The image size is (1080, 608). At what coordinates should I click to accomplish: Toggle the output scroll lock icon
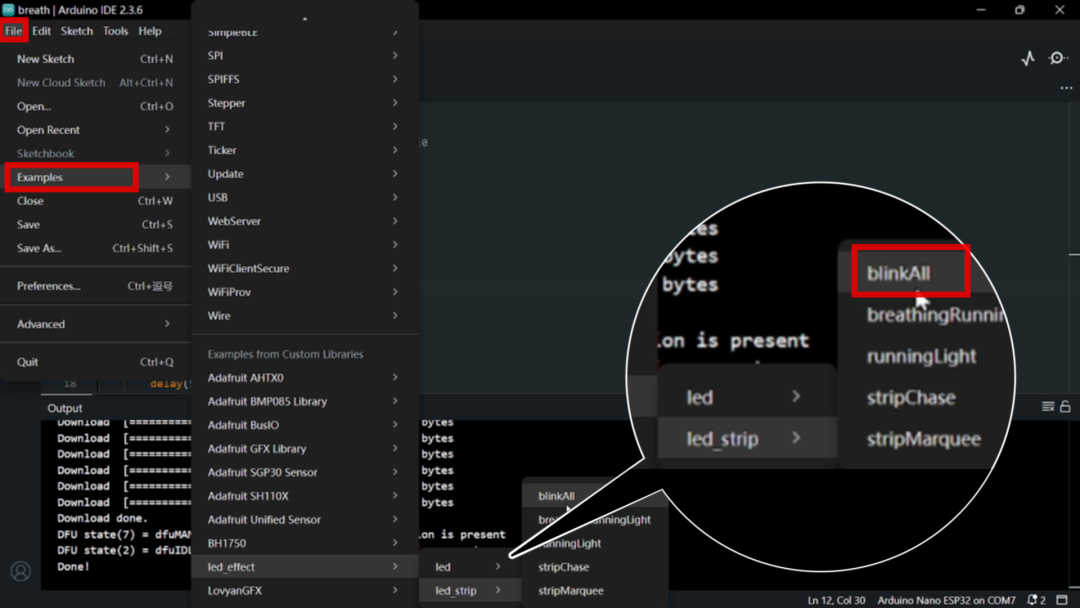click(1065, 407)
